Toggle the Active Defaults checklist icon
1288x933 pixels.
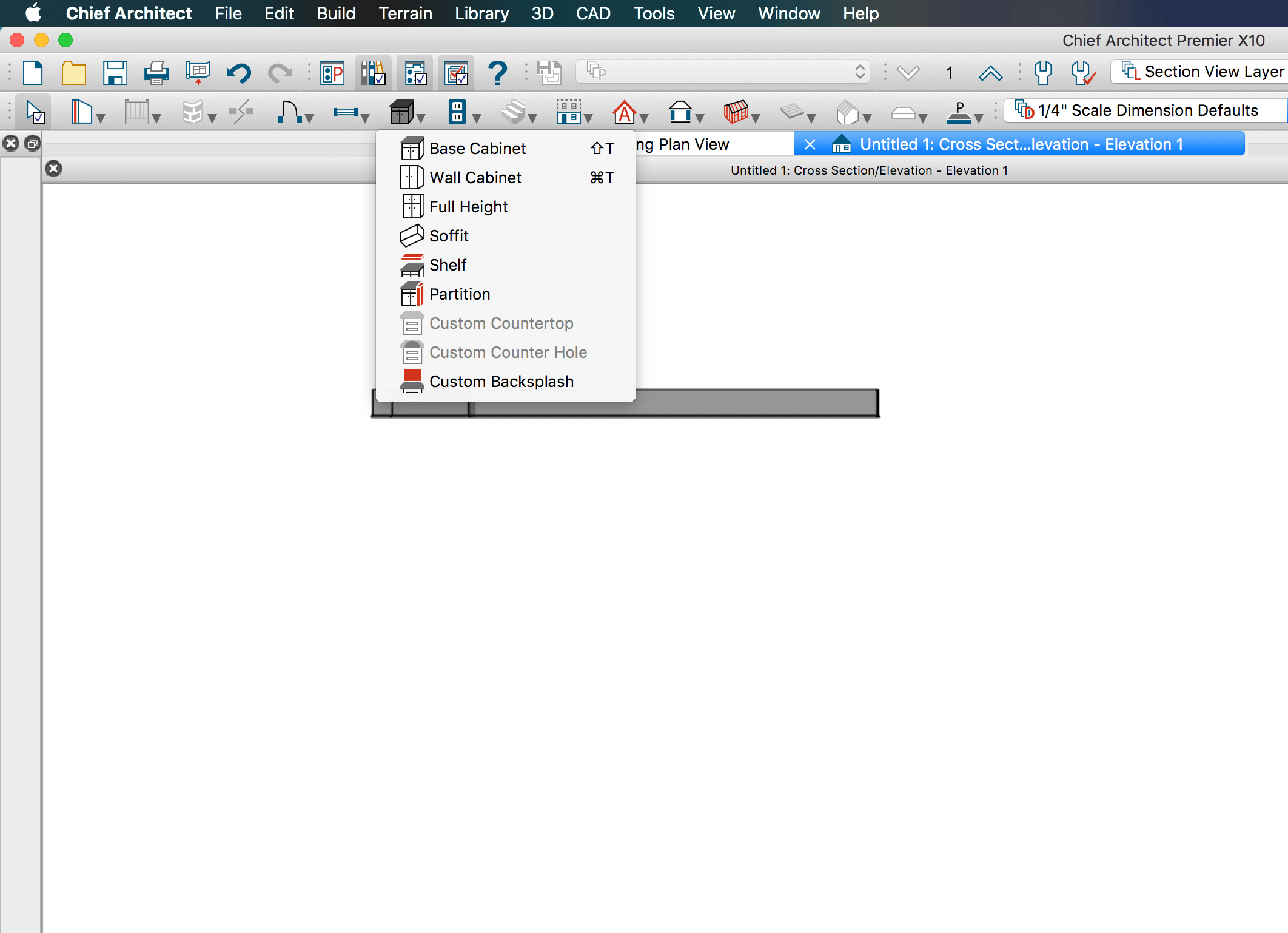point(456,73)
